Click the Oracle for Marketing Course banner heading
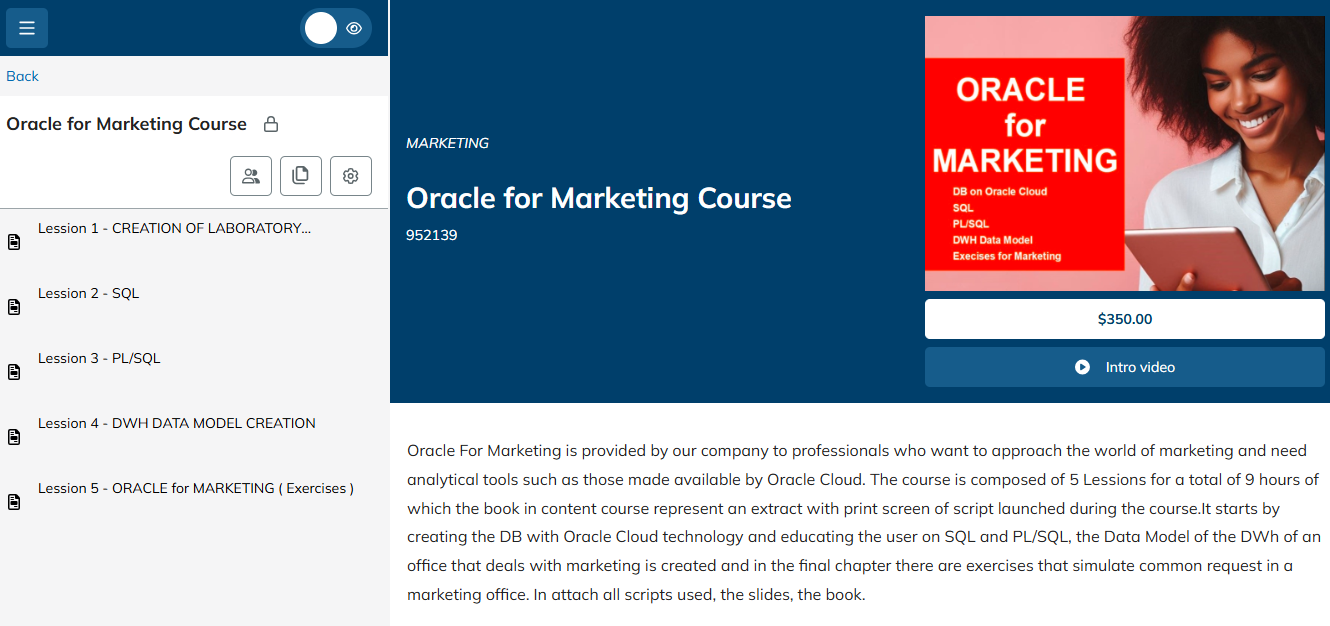Image resolution: width=1330 pixels, height=626 pixels. click(x=599, y=198)
